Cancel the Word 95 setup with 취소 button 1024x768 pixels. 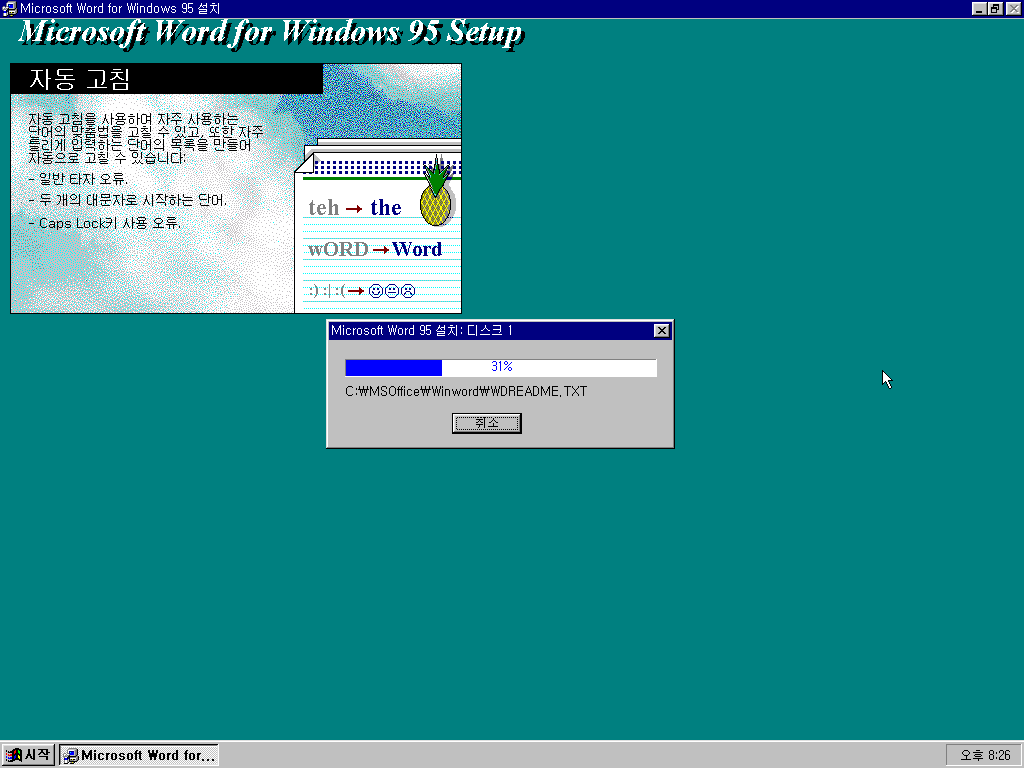(x=487, y=423)
